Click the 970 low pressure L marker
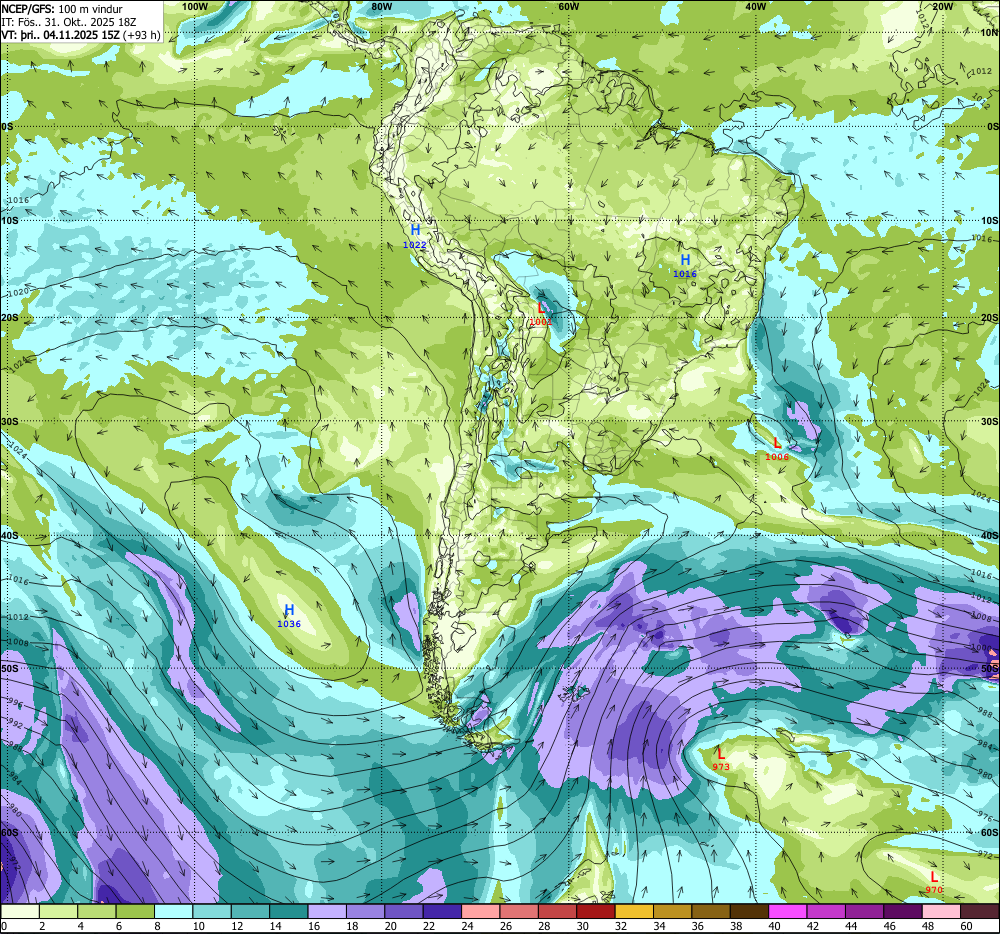The width and height of the screenshot is (1000, 934). 934,877
